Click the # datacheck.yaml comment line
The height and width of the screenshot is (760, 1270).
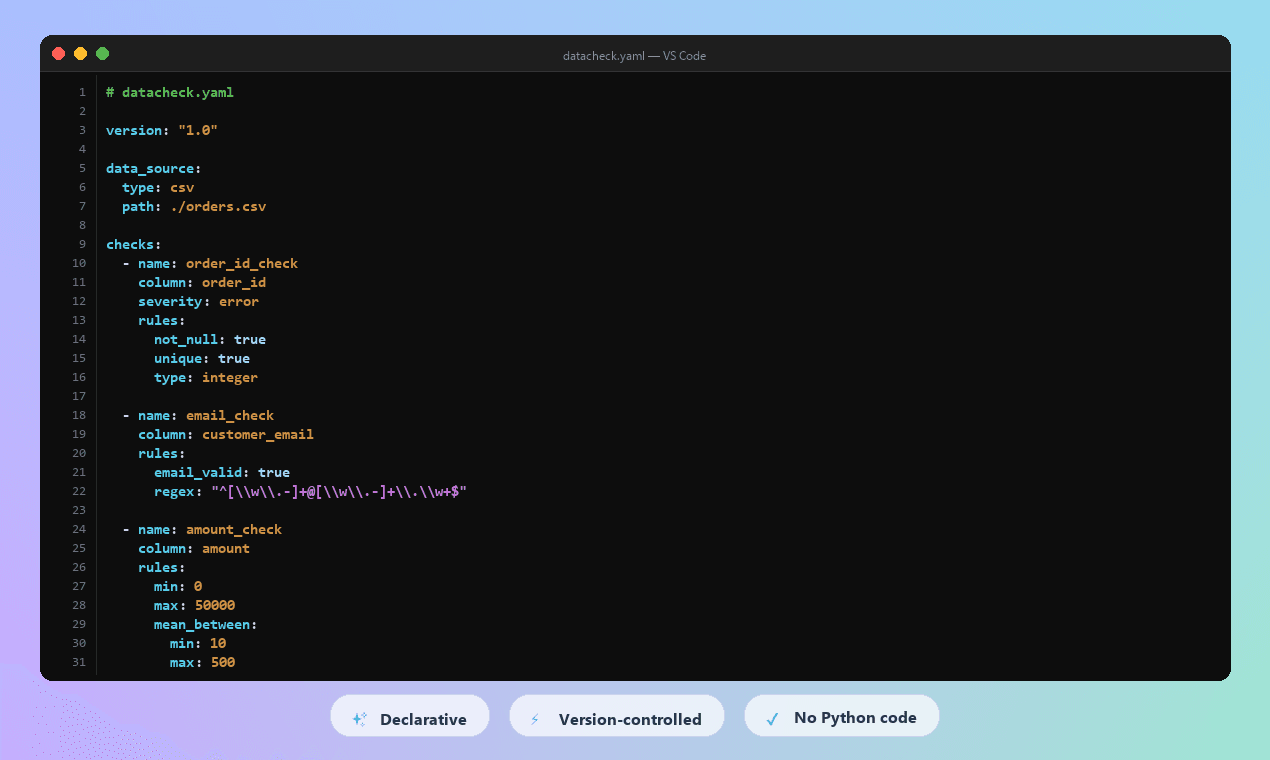point(170,91)
